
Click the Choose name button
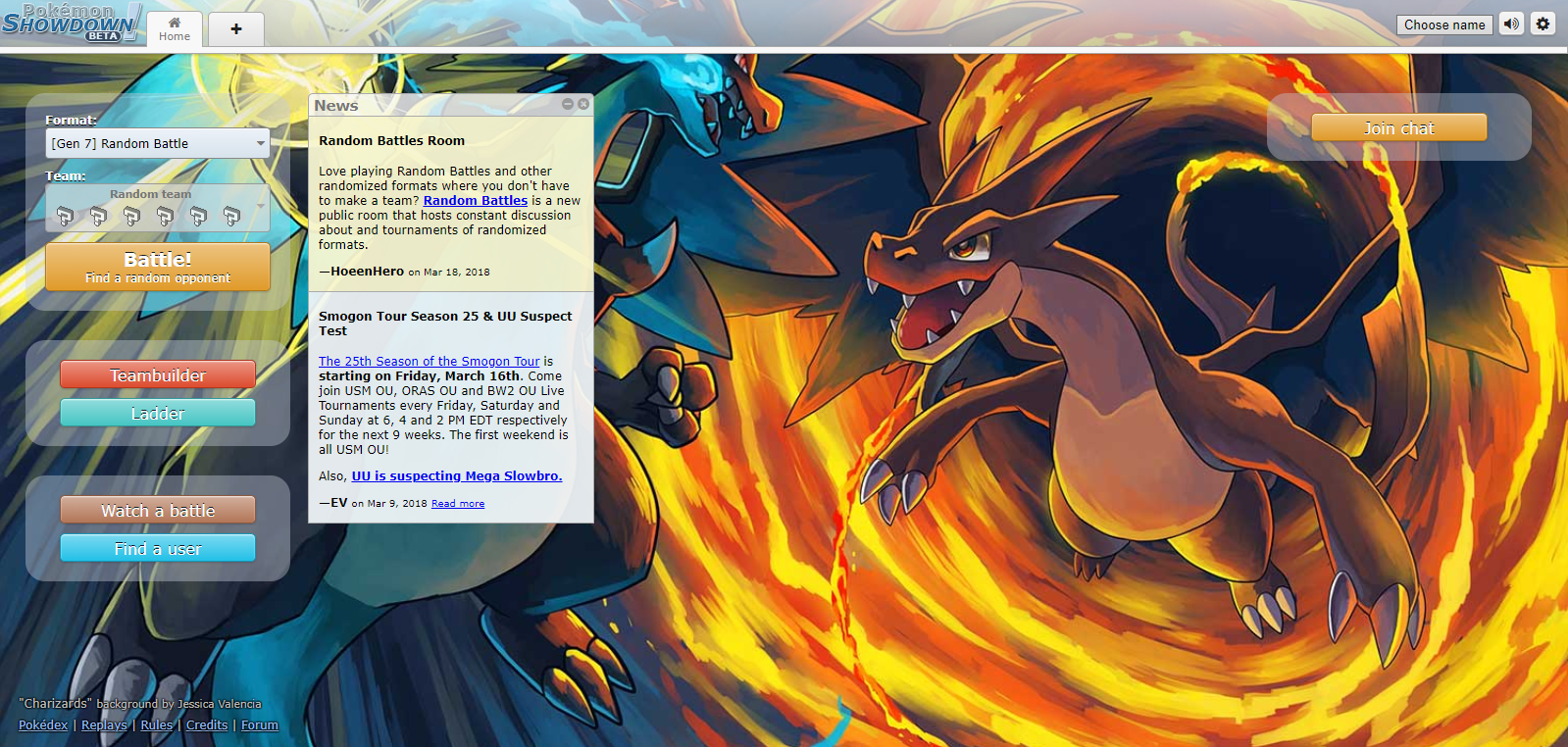(x=1443, y=25)
